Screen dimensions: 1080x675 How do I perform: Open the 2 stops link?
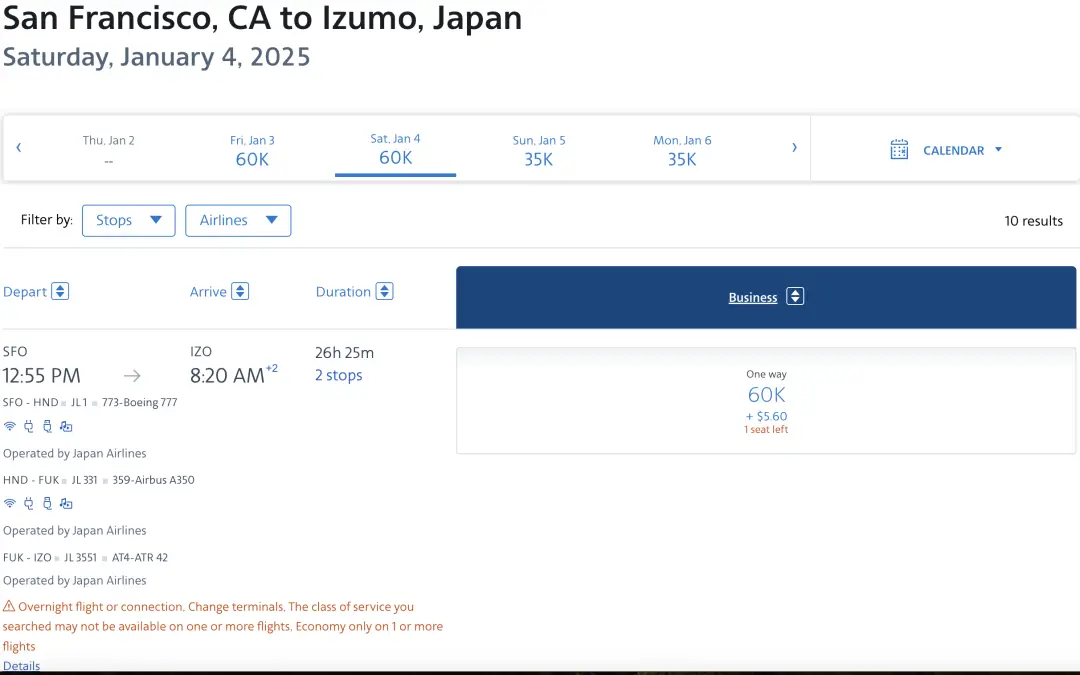click(x=338, y=376)
